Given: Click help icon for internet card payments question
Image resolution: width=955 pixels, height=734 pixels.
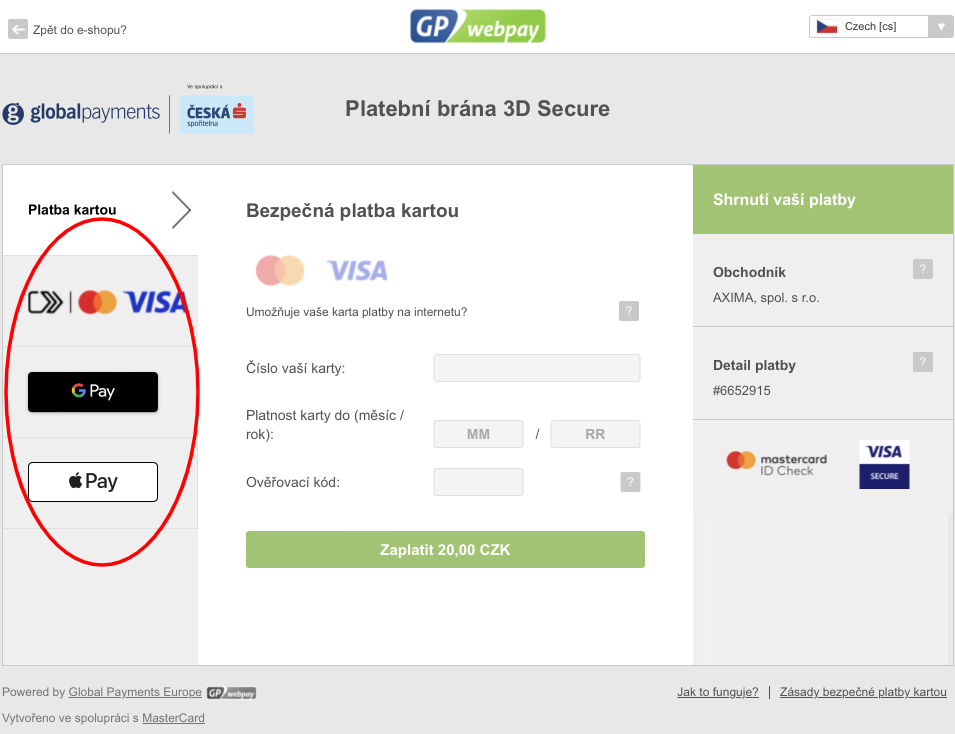Looking at the screenshot, I should (x=629, y=311).
